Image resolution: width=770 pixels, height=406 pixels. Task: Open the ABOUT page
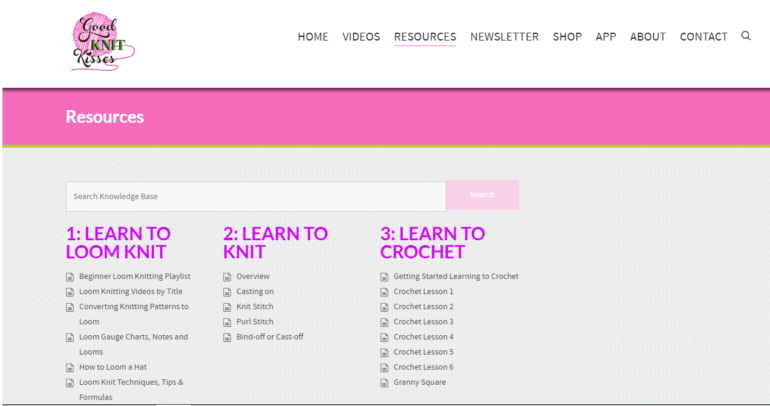(x=648, y=37)
